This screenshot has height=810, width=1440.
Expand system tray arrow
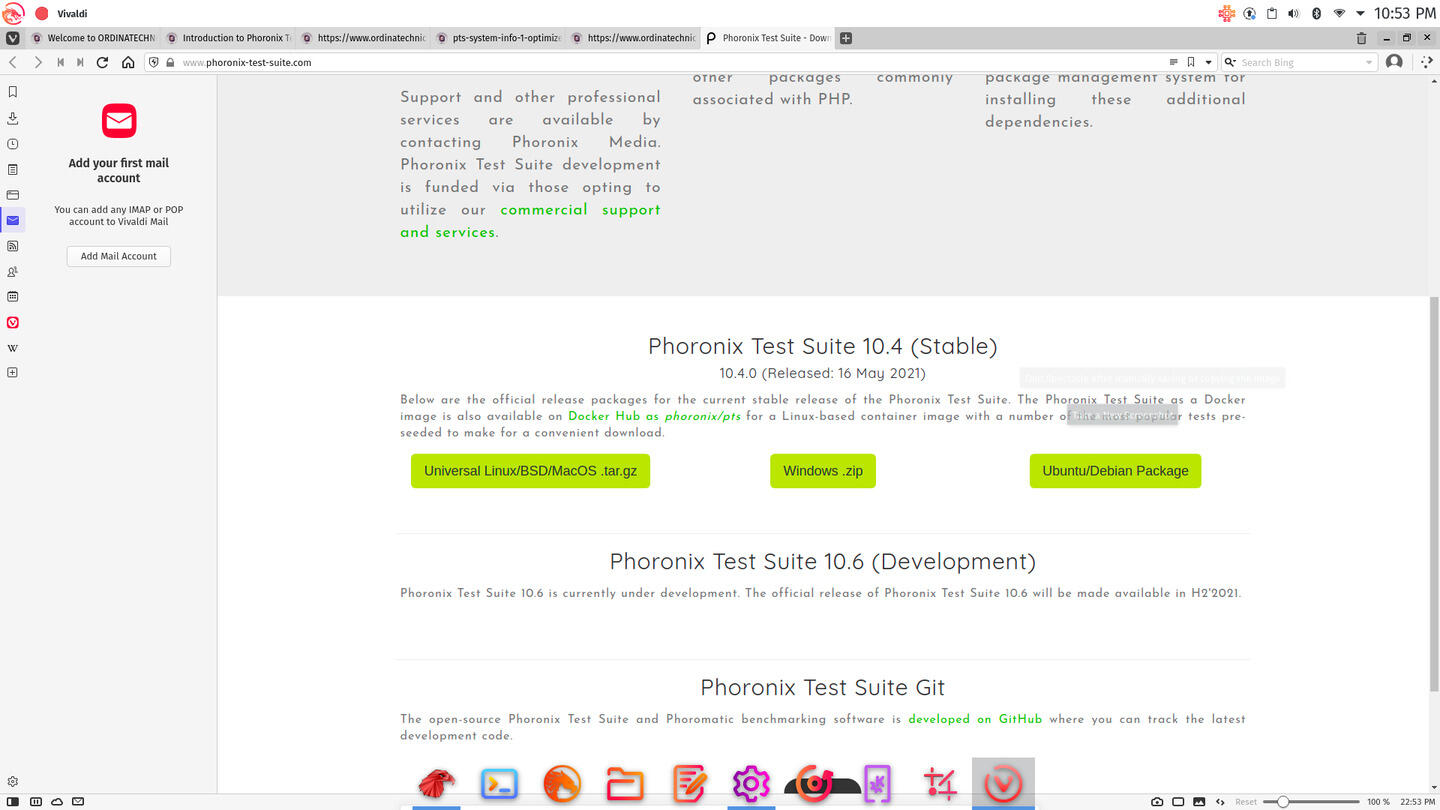[1360, 13]
